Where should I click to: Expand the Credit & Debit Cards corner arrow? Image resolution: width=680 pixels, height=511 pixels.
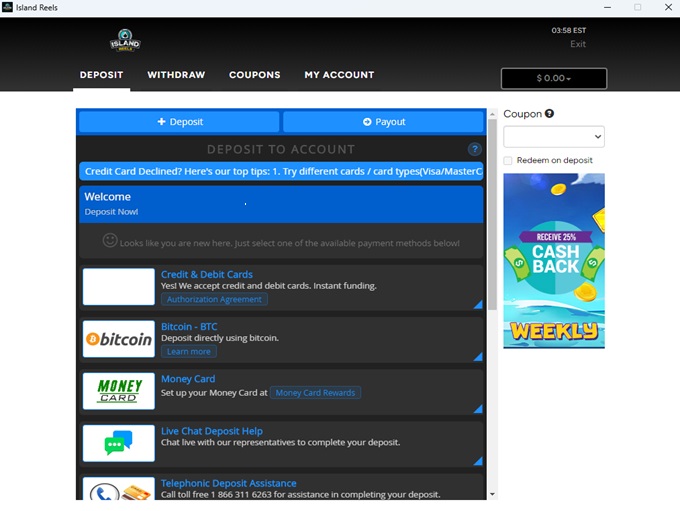tap(477, 305)
